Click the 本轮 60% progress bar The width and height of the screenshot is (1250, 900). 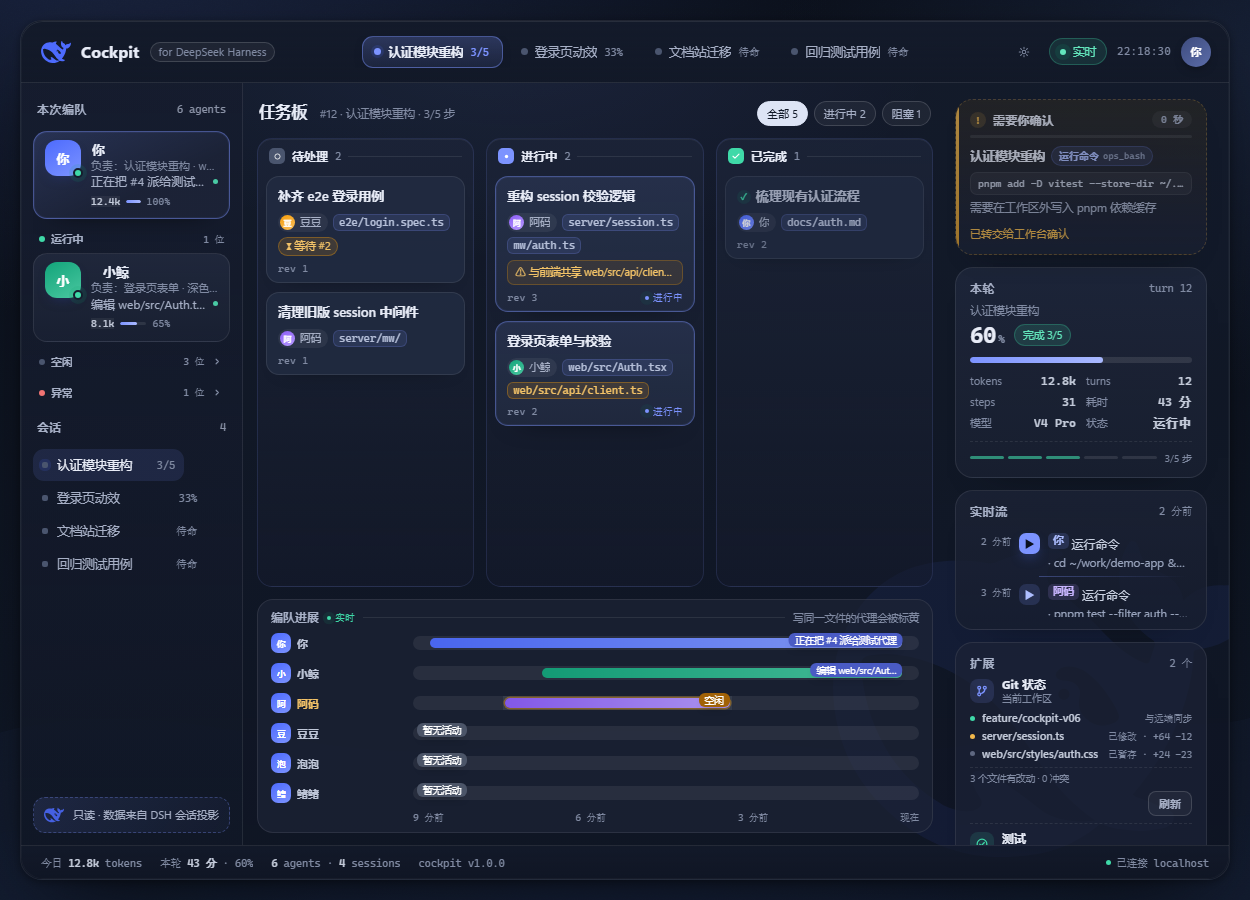point(1080,360)
